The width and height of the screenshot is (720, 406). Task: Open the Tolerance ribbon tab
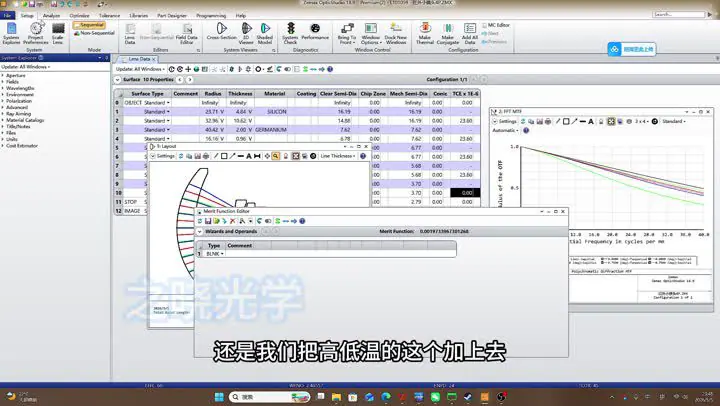point(110,16)
